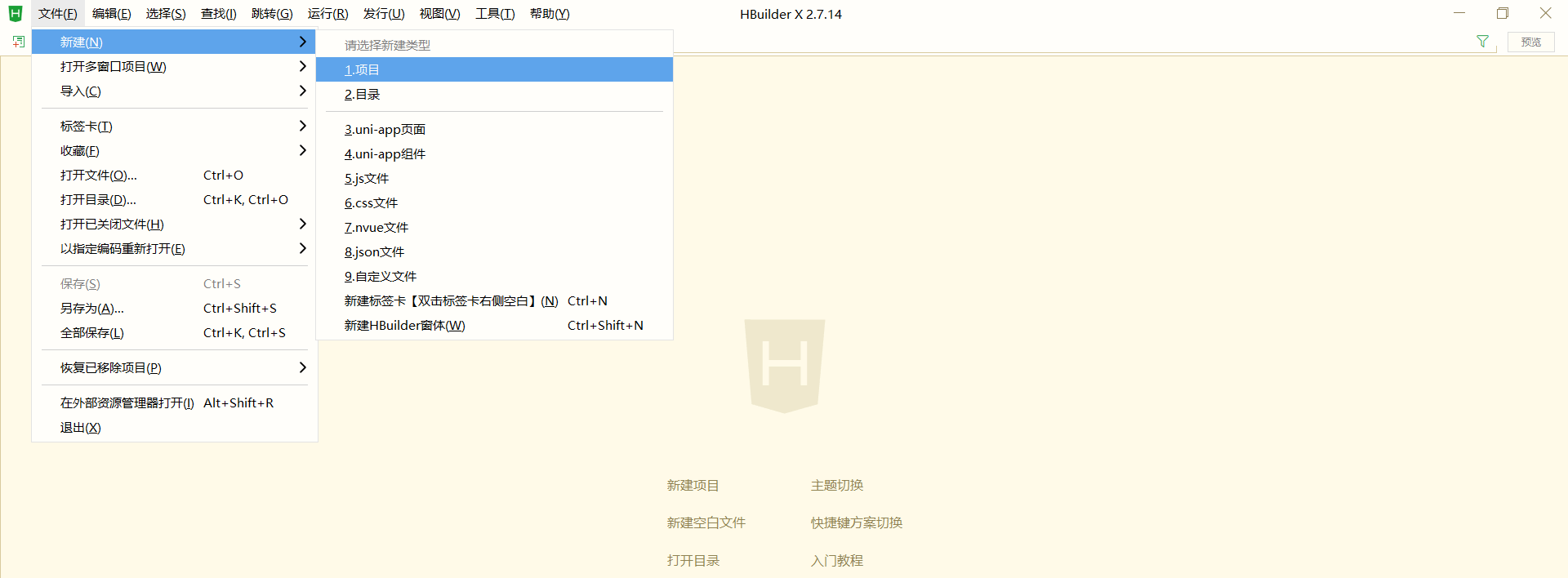Select 打开目录(D)... menu entry
The width and height of the screenshot is (1568, 578).
pos(174,200)
